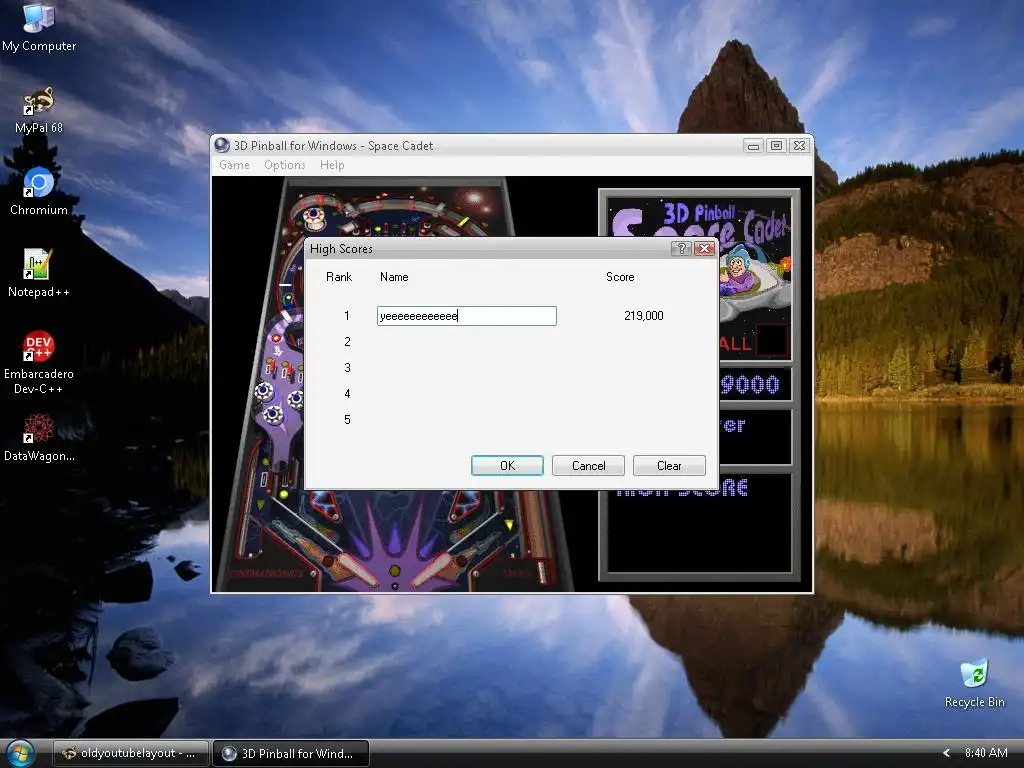Select the MyPal 68 desktop shortcut
The width and height of the screenshot is (1024, 768).
(39, 110)
